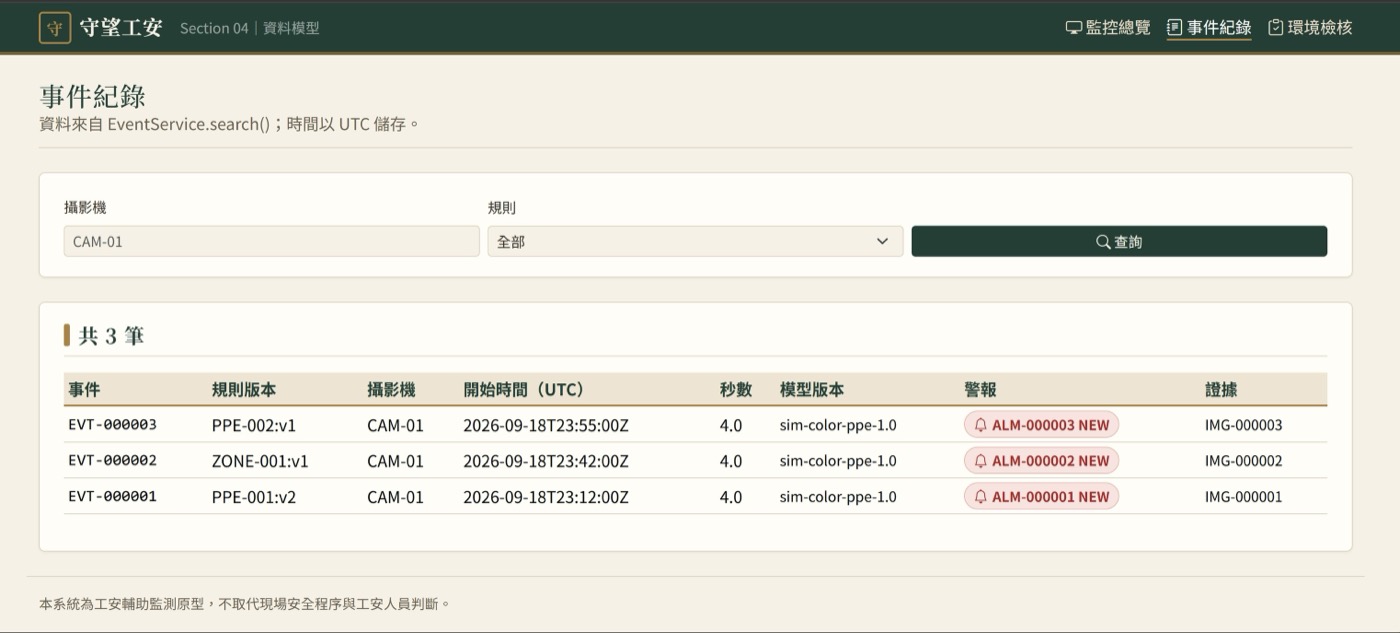Click Section 04｜資料模型 header text
1400x633 pixels.
pos(250,28)
